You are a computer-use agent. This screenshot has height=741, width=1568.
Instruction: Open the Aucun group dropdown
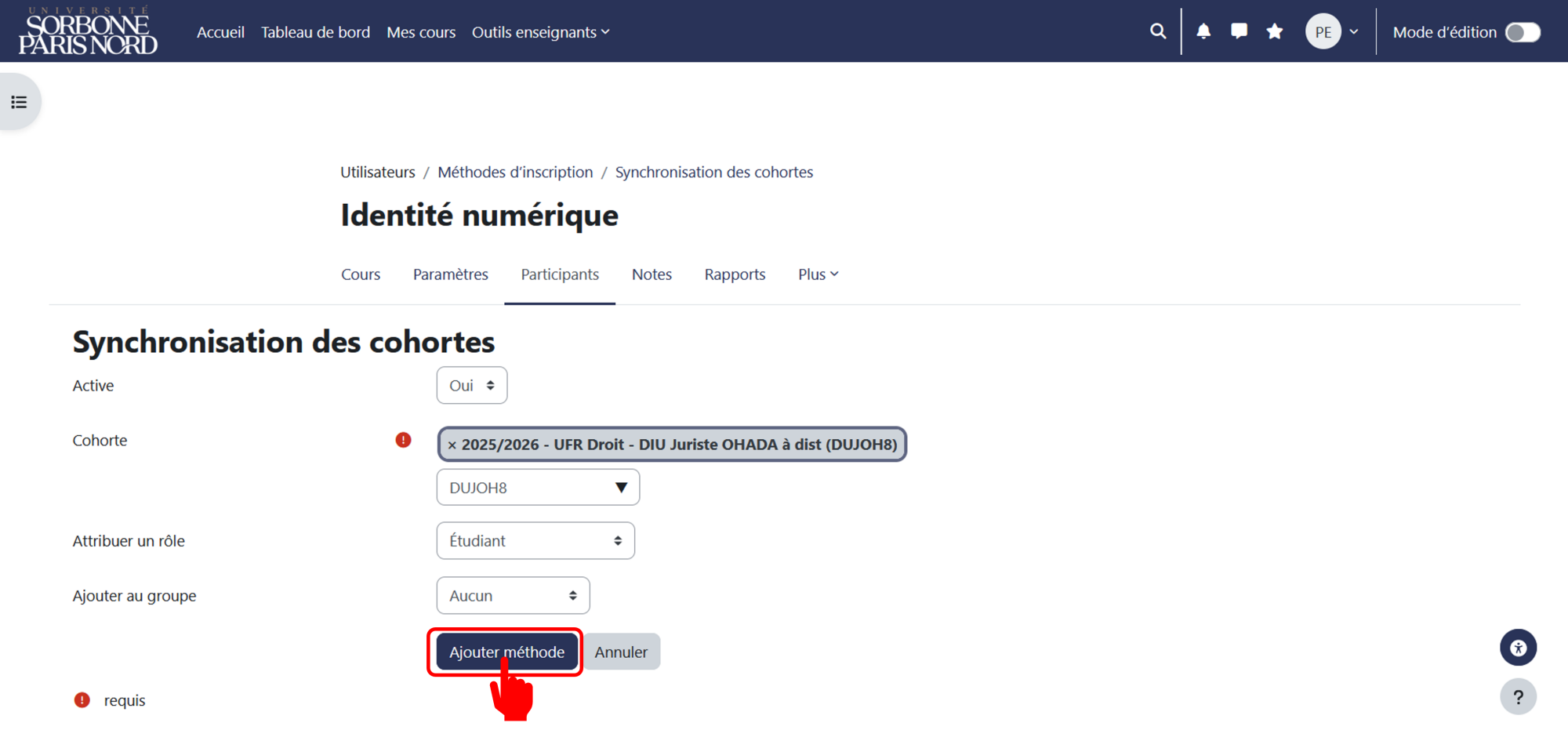tap(513, 596)
